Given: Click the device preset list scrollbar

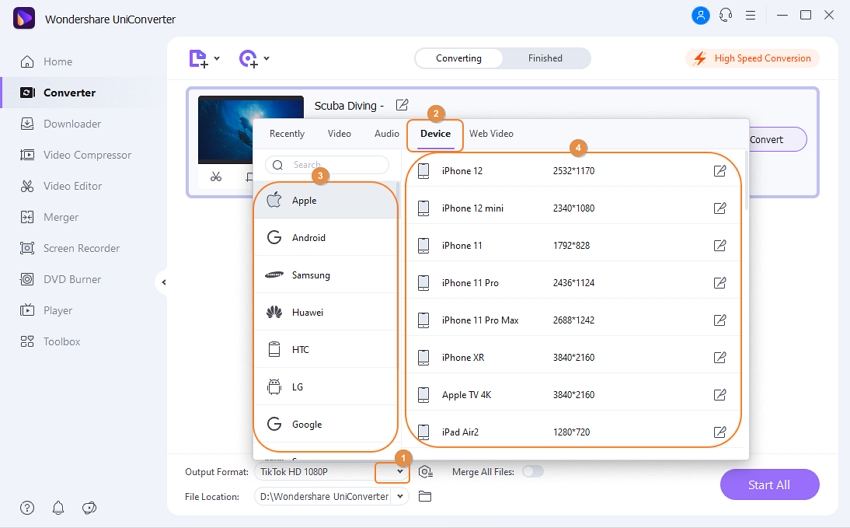Looking at the screenshot, I should tap(746, 182).
